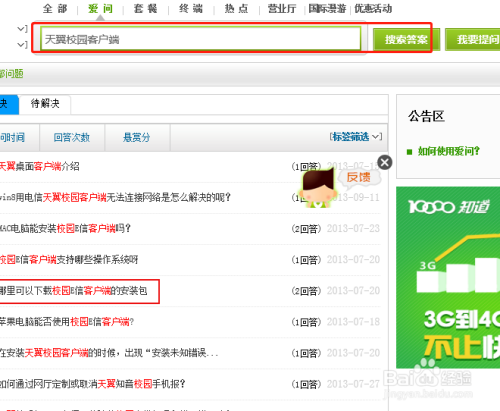500x411 pixels.
Task: Open question 哪里可以下载校园E信客户端的安装包
Action: tap(73, 291)
